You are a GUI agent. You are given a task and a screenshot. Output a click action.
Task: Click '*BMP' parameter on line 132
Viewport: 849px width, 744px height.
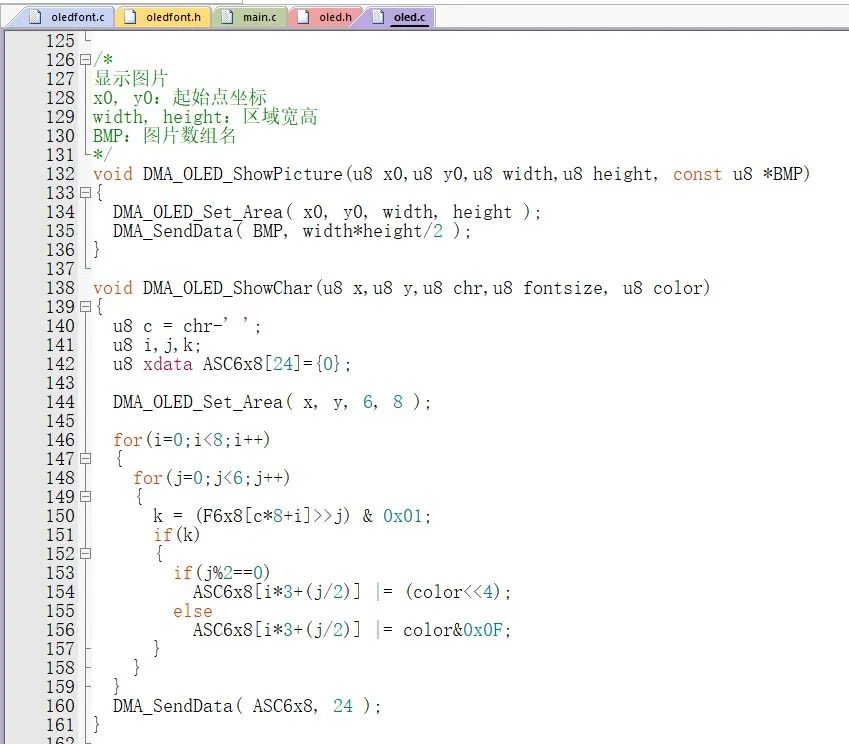pos(782,174)
